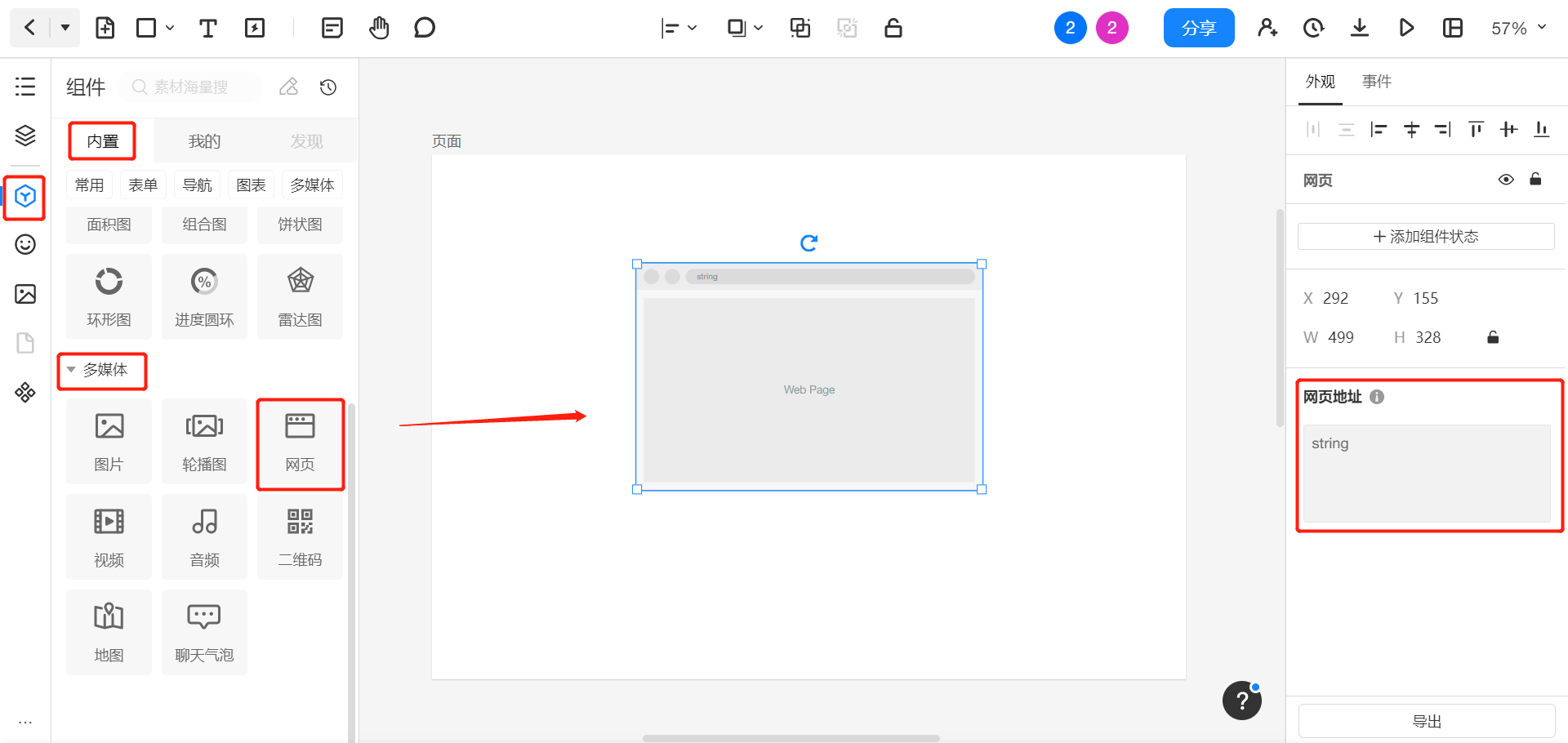The height and width of the screenshot is (743, 1568).
Task: Toggle lock next to web page title
Action: [x=1535, y=180]
